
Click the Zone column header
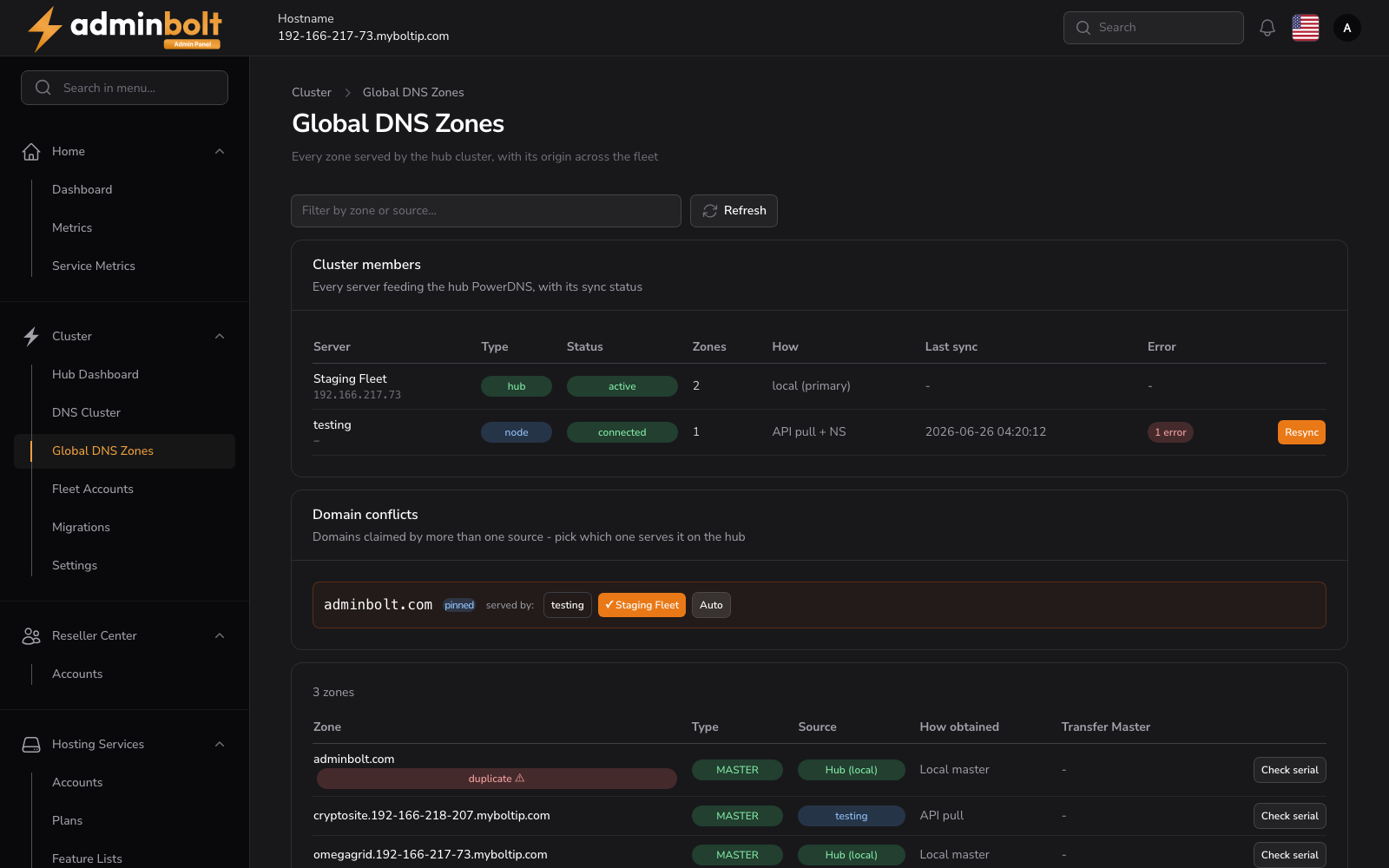point(327,727)
